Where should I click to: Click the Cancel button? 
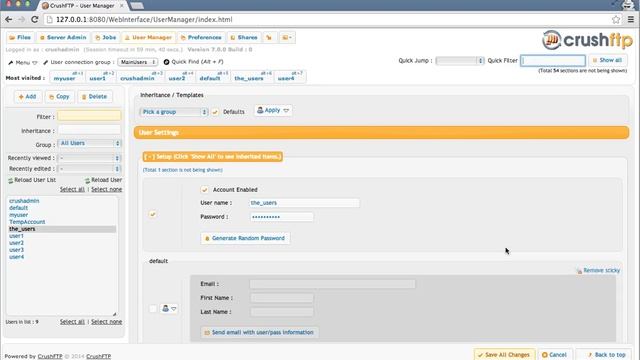pyautogui.click(x=554, y=355)
